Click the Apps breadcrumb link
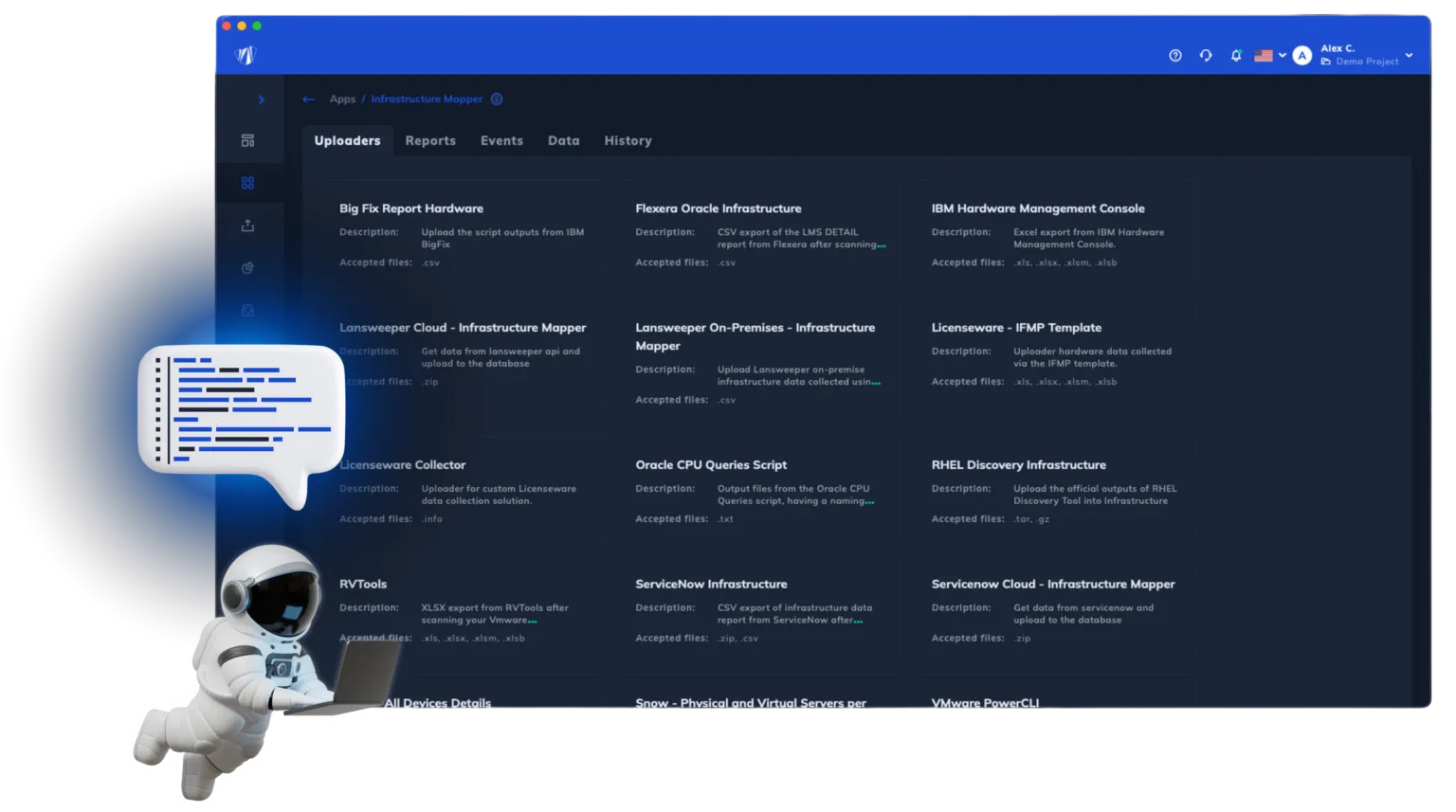 342,99
